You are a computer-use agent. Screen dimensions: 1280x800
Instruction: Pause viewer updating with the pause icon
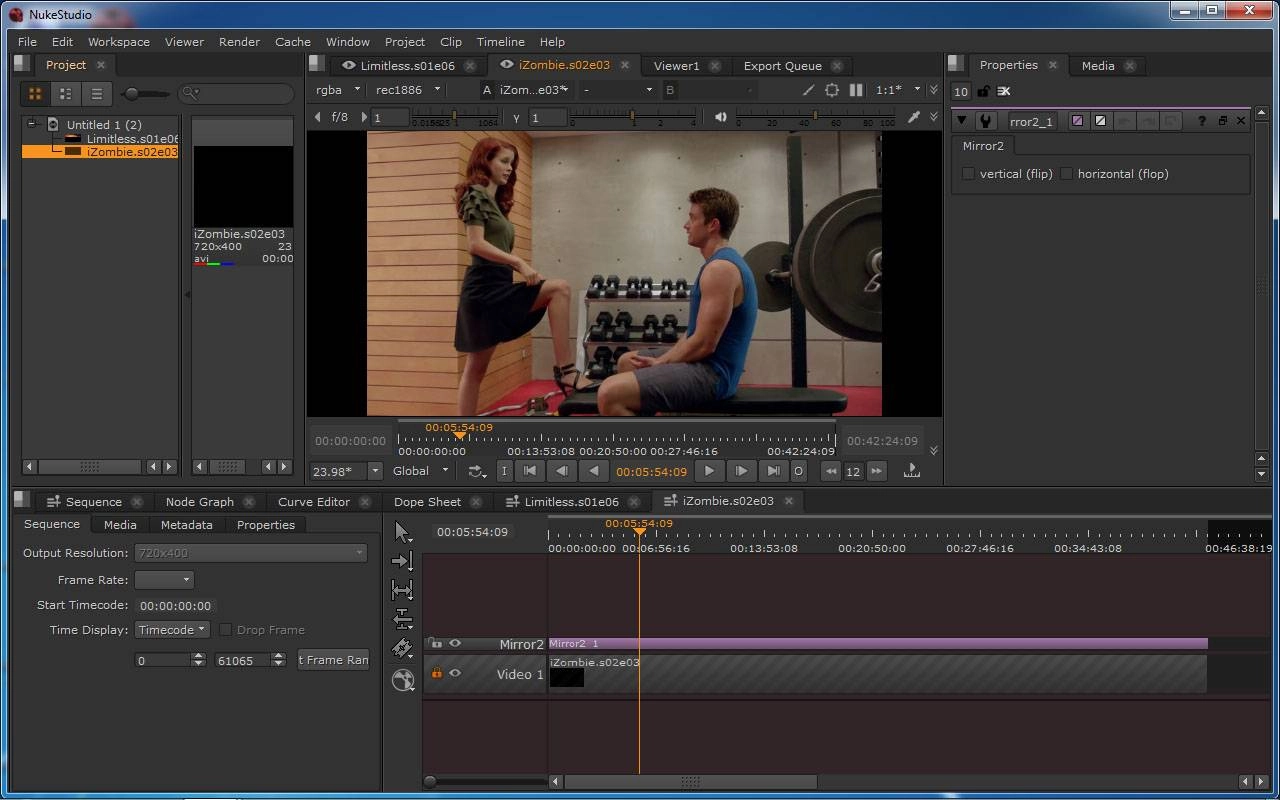click(856, 90)
